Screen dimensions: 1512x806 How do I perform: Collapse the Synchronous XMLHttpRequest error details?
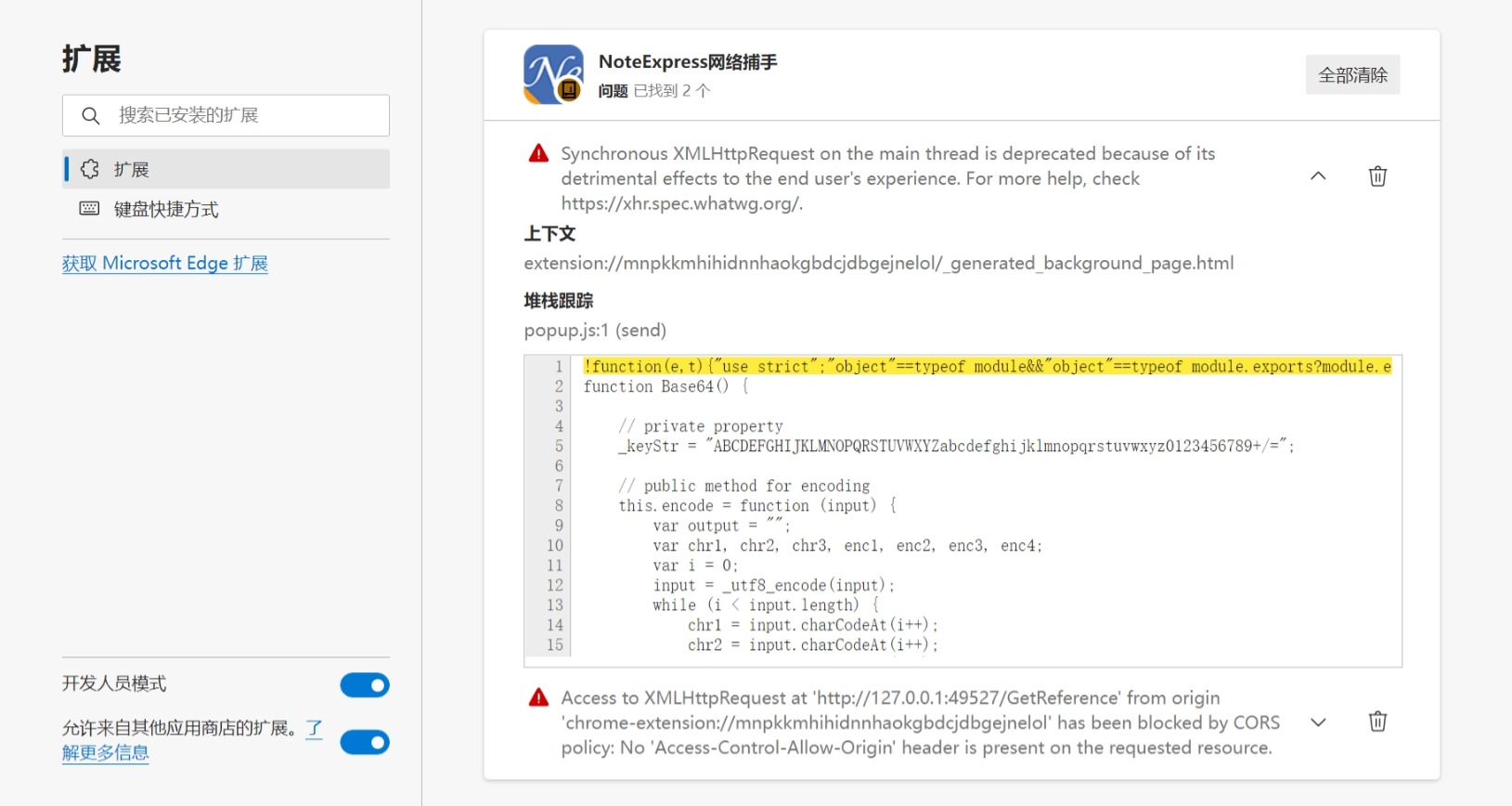[x=1318, y=176]
